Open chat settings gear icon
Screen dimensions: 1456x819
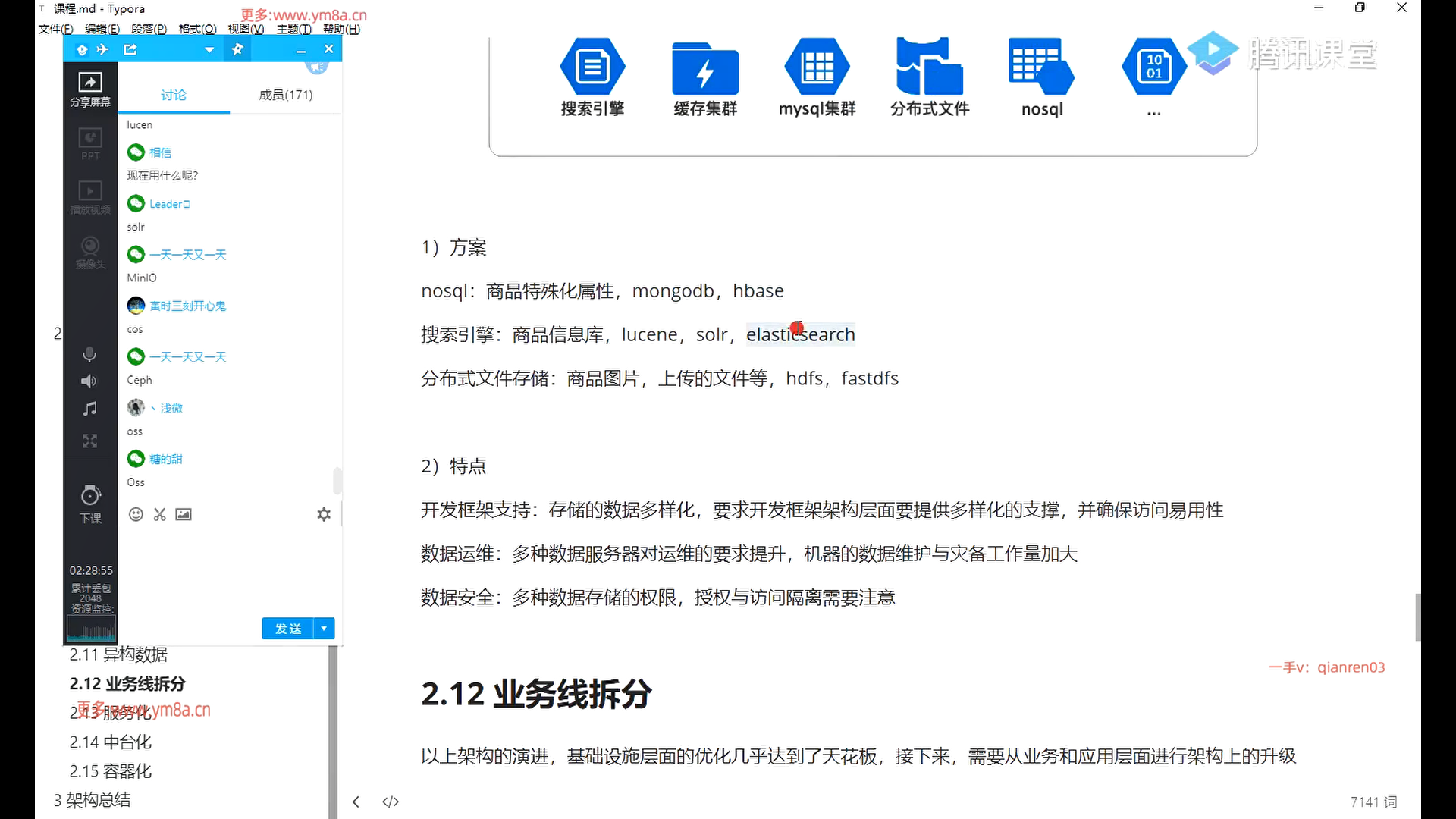(x=324, y=514)
